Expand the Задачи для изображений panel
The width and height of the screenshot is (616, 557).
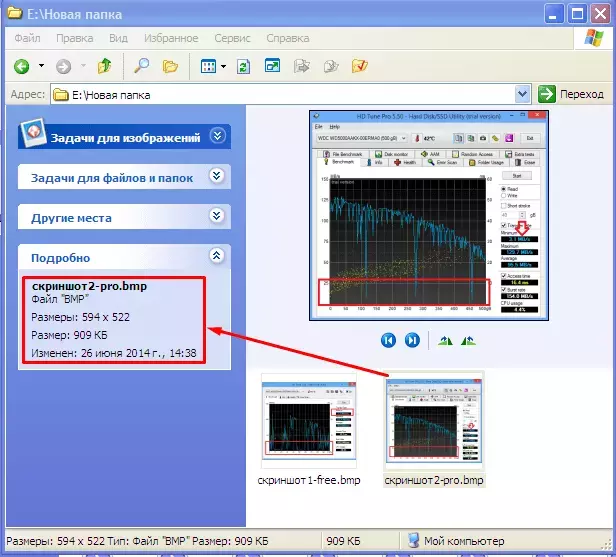217,136
